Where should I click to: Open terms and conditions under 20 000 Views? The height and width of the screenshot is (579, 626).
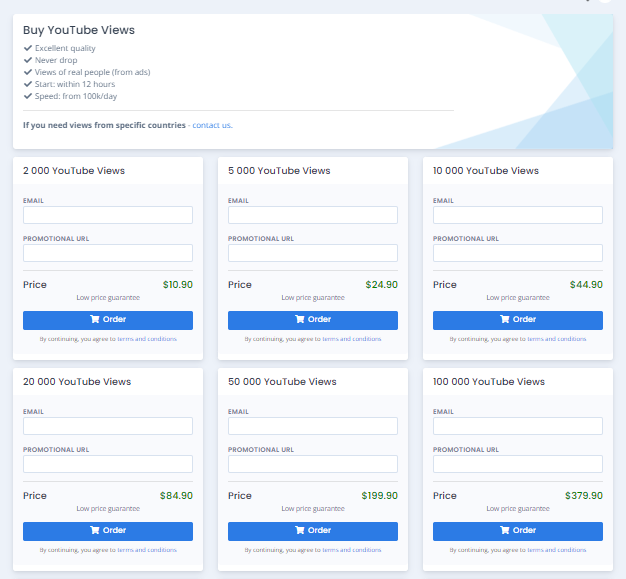click(x=147, y=549)
